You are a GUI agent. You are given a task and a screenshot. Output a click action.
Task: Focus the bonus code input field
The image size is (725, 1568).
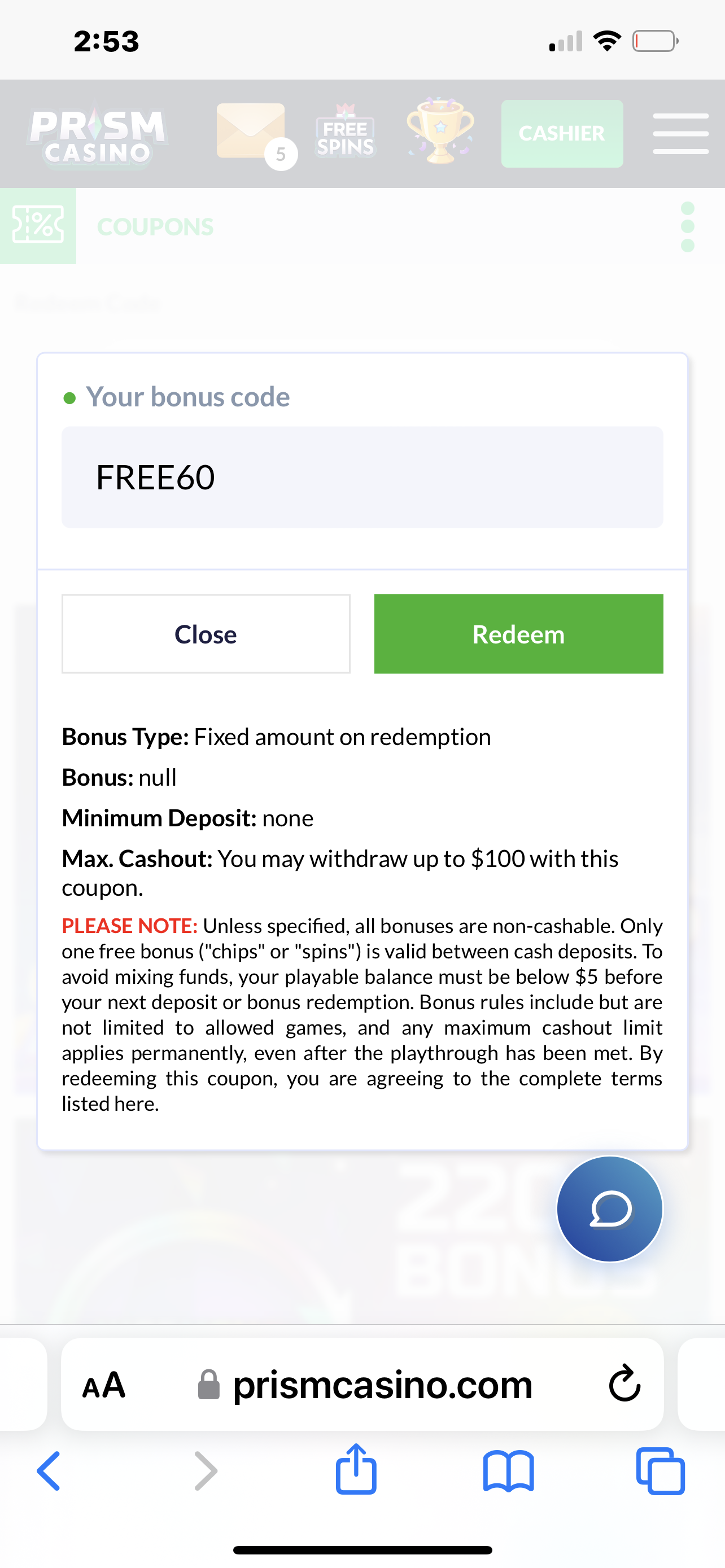point(362,476)
